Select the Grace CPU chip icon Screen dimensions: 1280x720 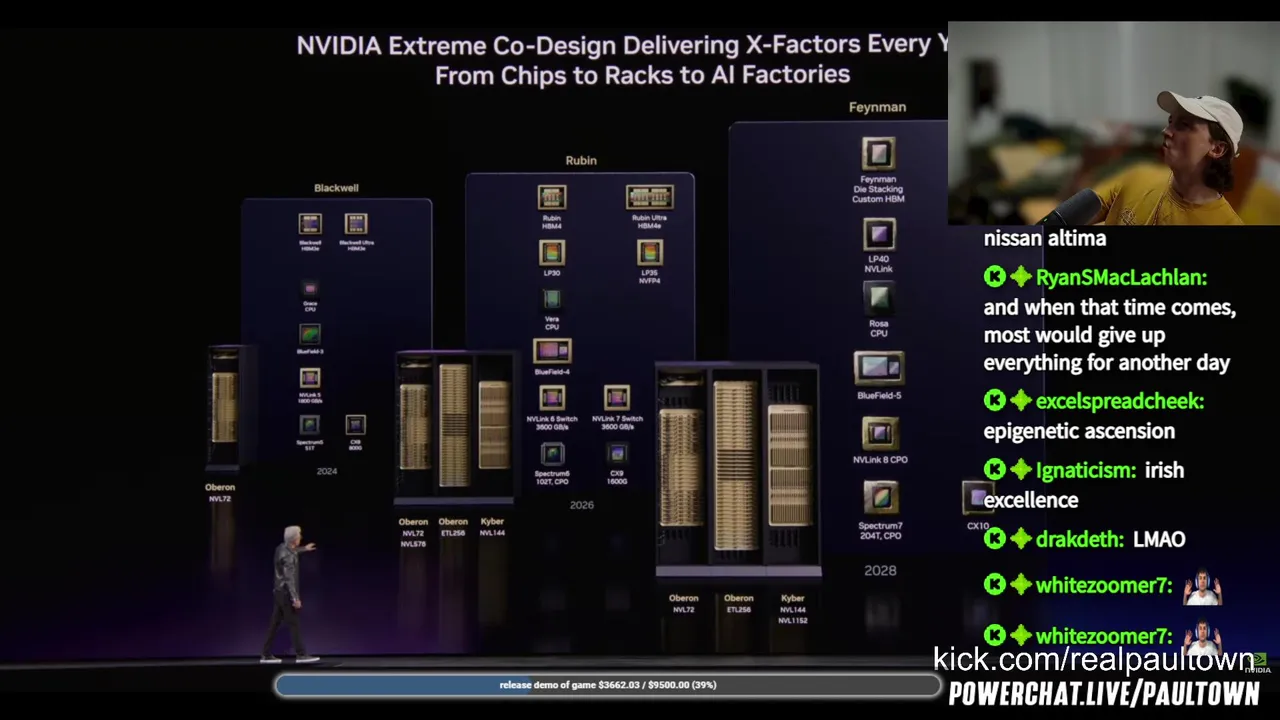point(310,289)
